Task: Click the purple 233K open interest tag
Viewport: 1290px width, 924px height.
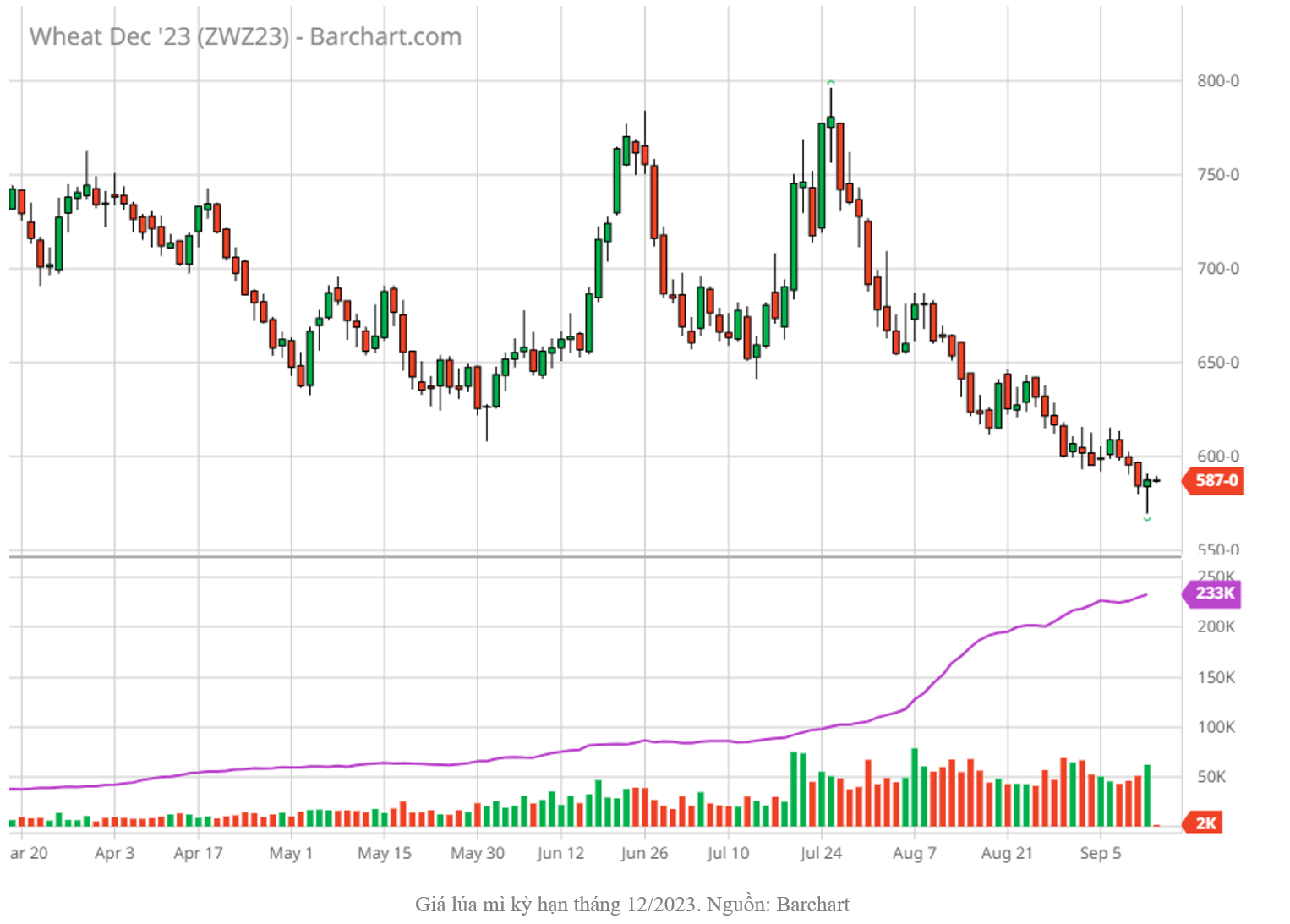Action: coord(1212,593)
